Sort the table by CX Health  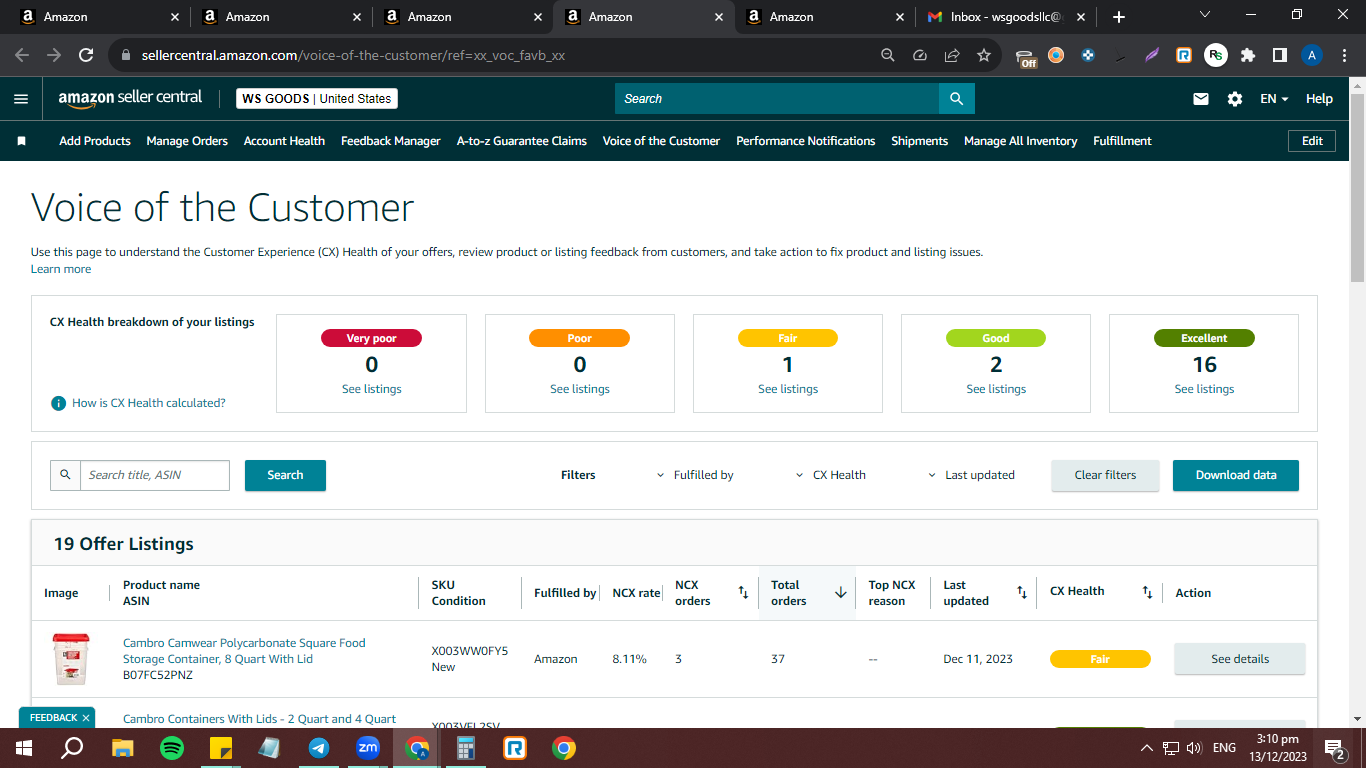tap(1147, 593)
